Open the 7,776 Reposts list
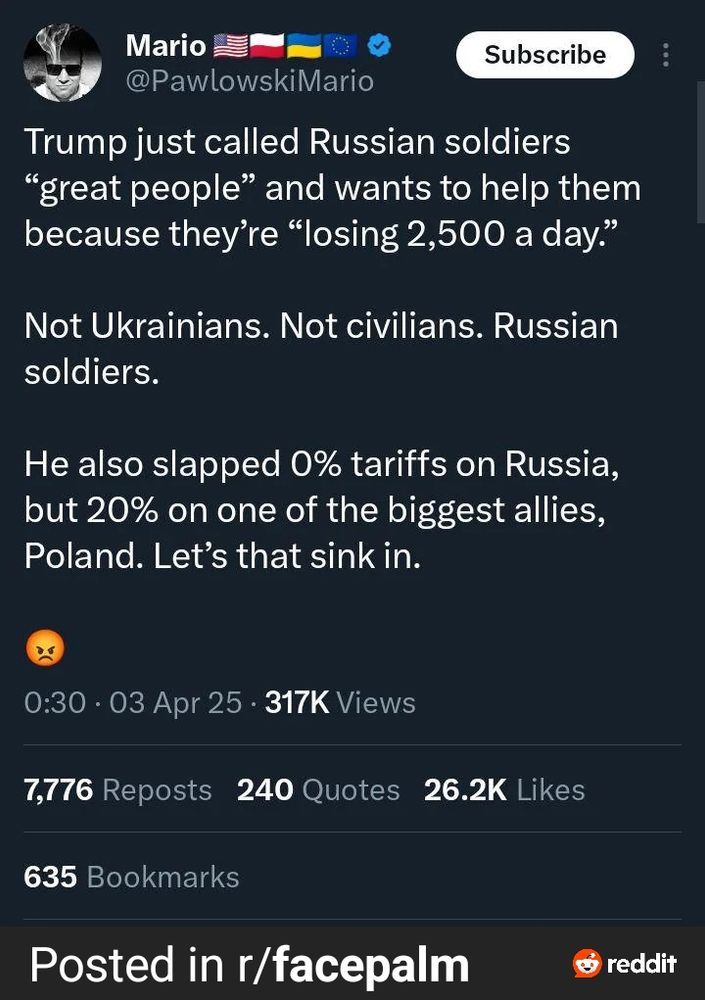 tap(117, 790)
